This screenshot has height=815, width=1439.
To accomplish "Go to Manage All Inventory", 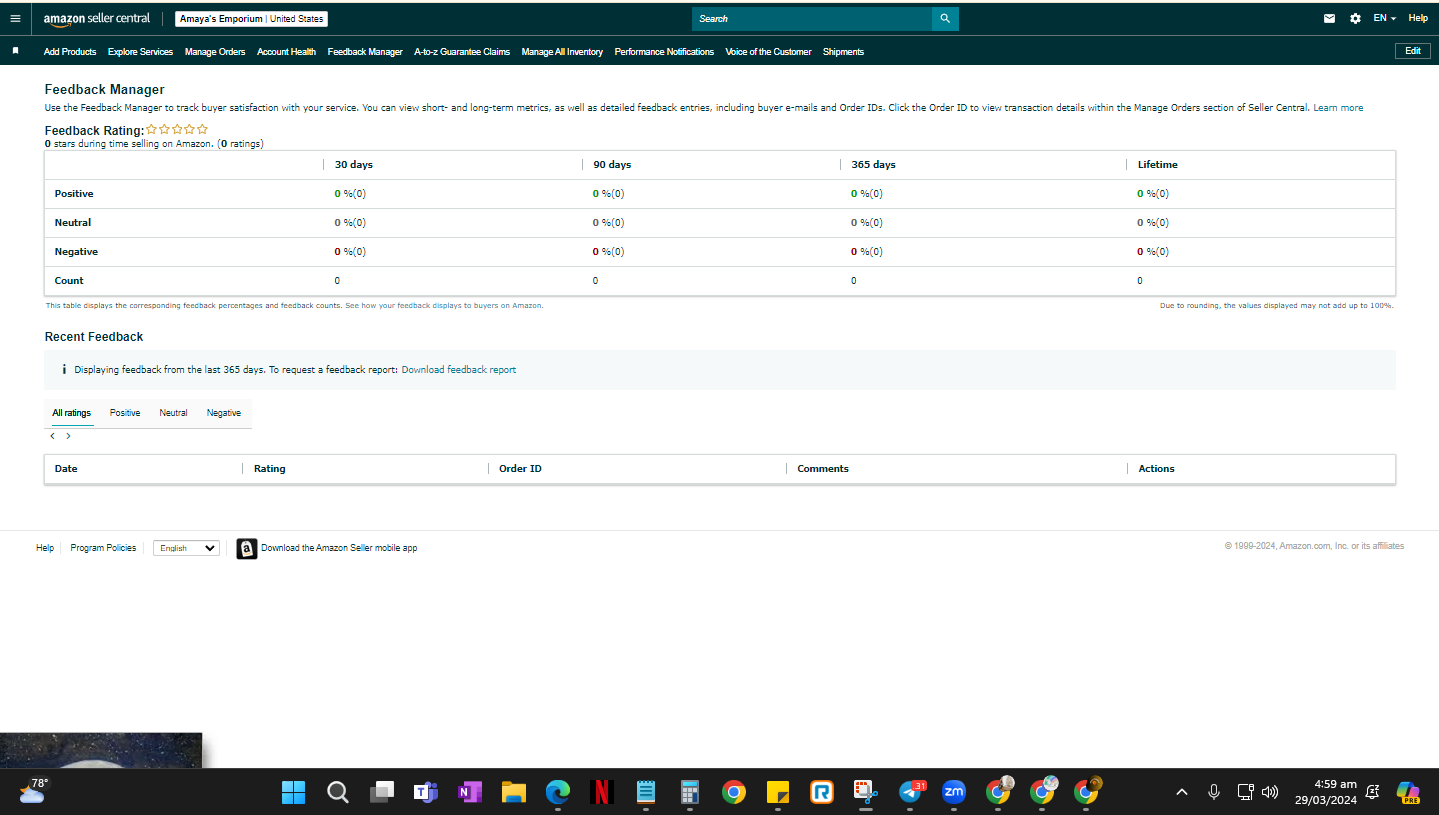I will pos(562,51).
